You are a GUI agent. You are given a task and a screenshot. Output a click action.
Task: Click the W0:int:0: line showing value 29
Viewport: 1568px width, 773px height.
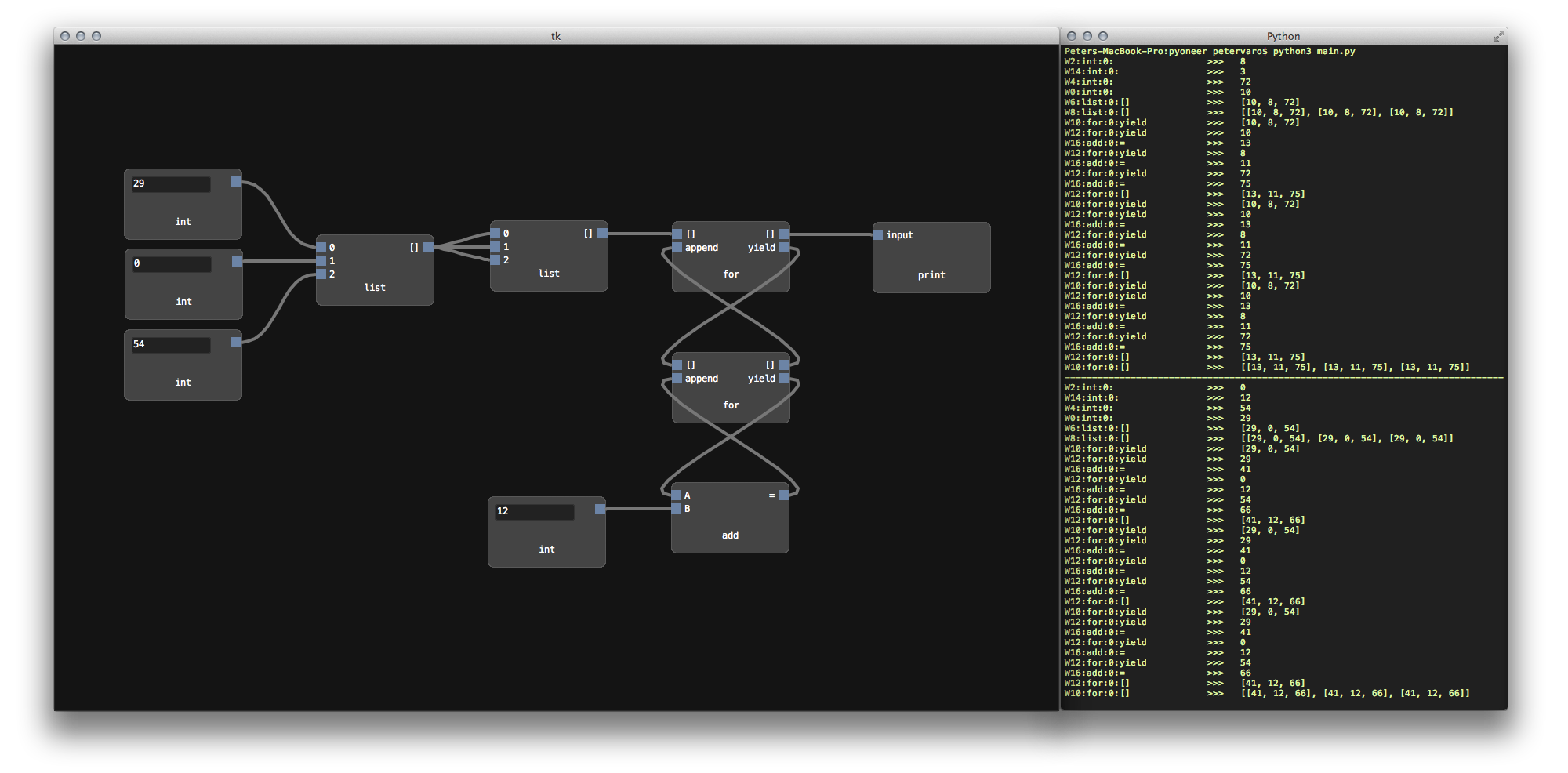pyautogui.click(x=1158, y=418)
